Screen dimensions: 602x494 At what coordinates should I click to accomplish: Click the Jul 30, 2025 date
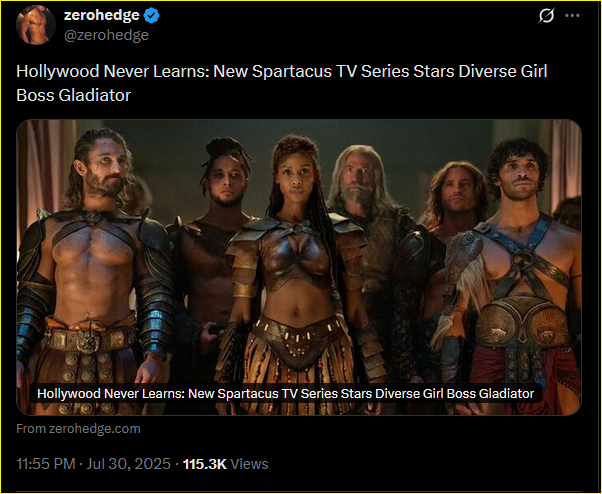(x=128, y=464)
